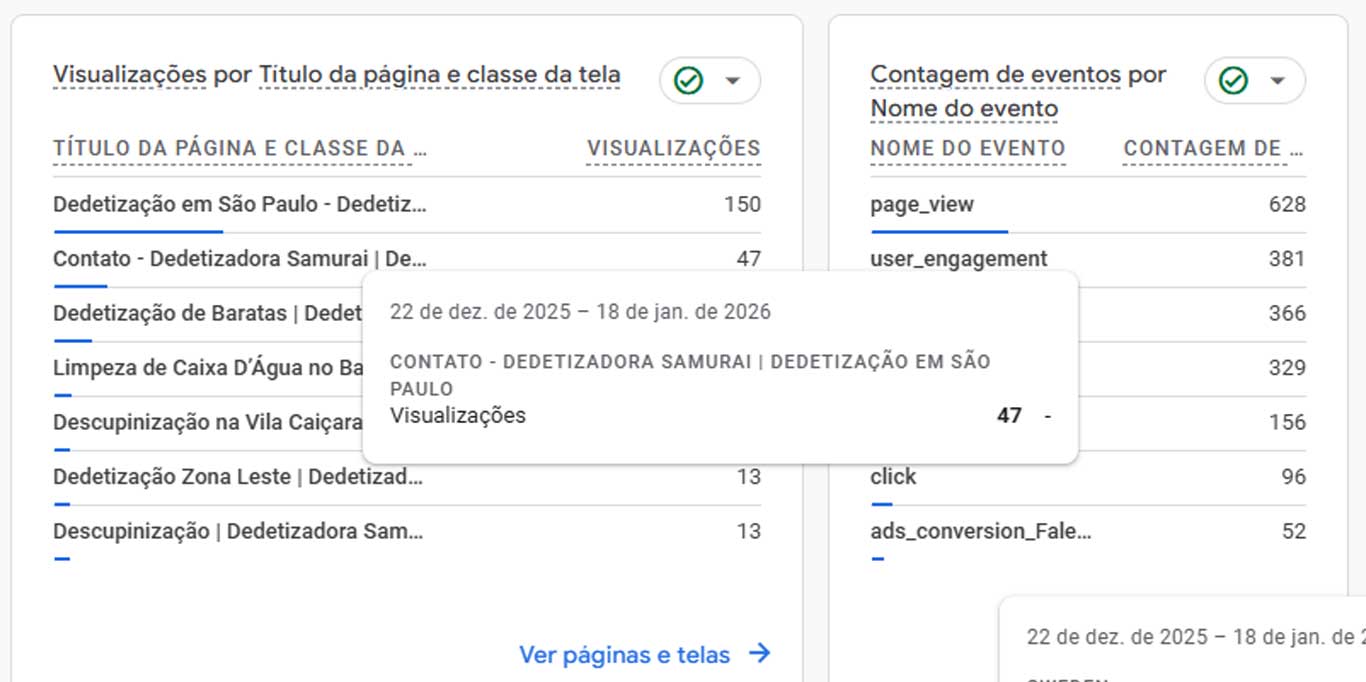Select the 'Dedetização em São Paulo' page row

click(240, 205)
